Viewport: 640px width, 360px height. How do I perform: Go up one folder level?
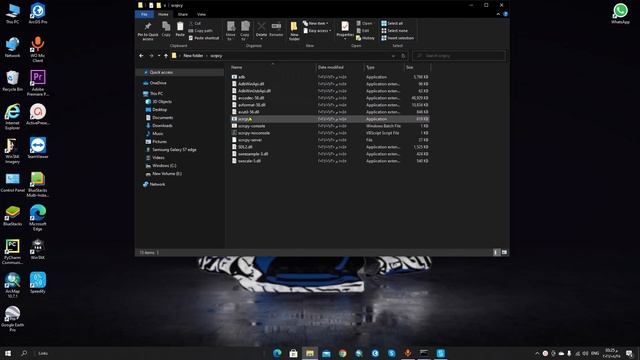click(x=166, y=56)
